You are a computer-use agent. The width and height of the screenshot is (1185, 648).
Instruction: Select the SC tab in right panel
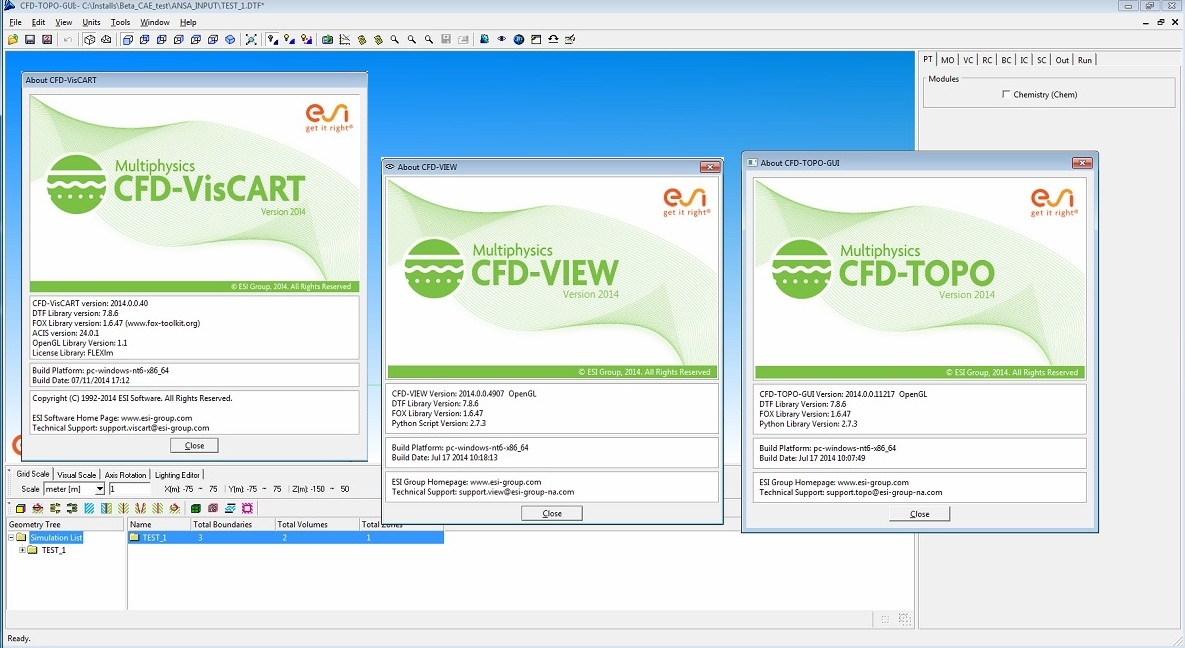pos(1041,60)
